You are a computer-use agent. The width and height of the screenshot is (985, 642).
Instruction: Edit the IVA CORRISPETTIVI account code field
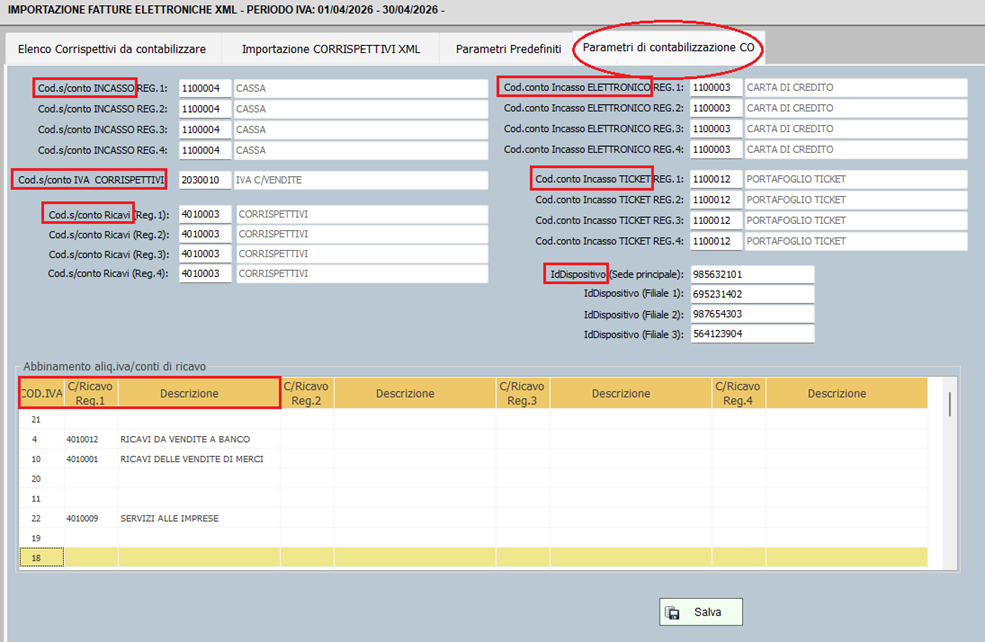205,180
